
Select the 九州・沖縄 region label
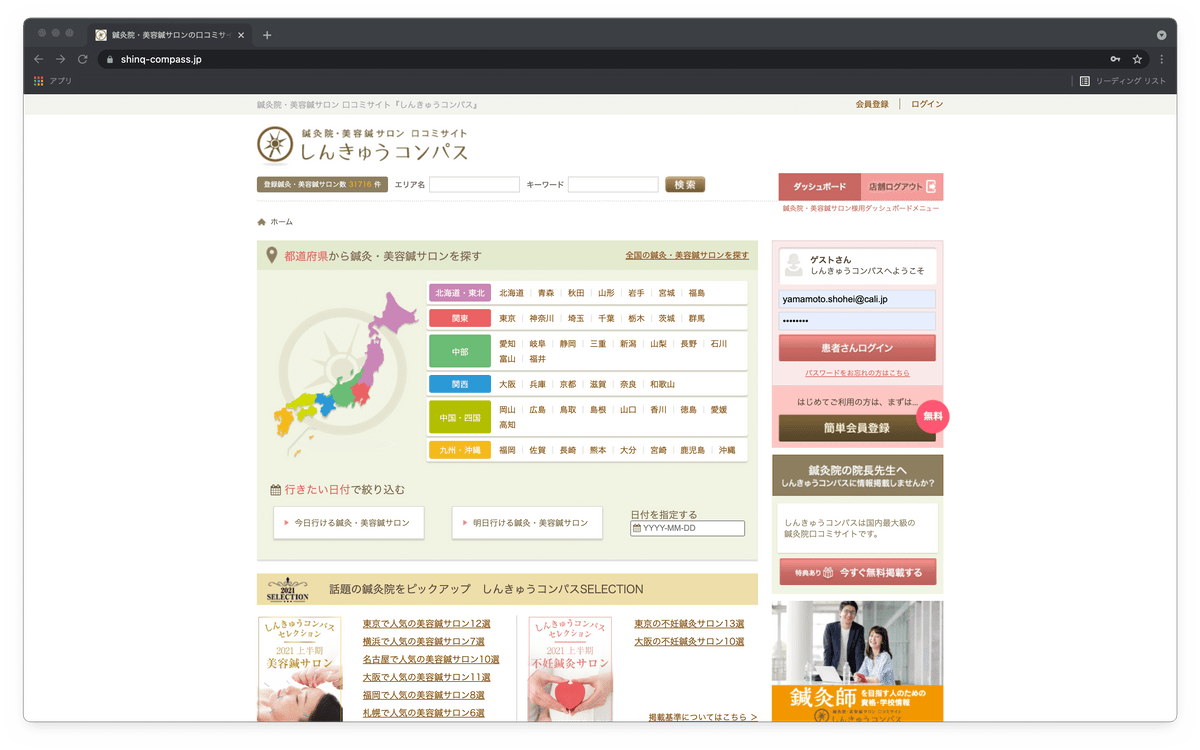[x=460, y=450]
